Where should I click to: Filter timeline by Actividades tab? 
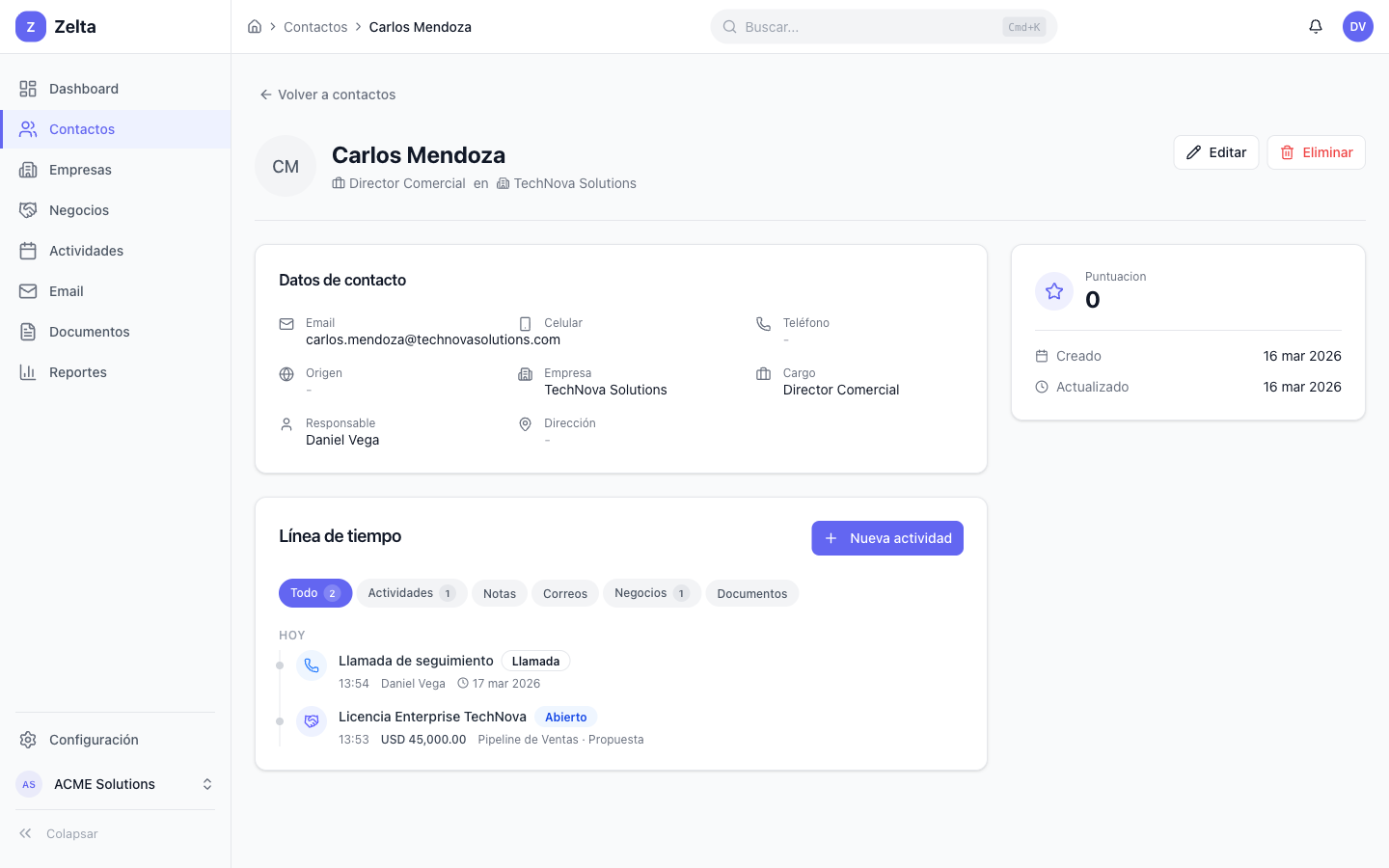click(411, 593)
